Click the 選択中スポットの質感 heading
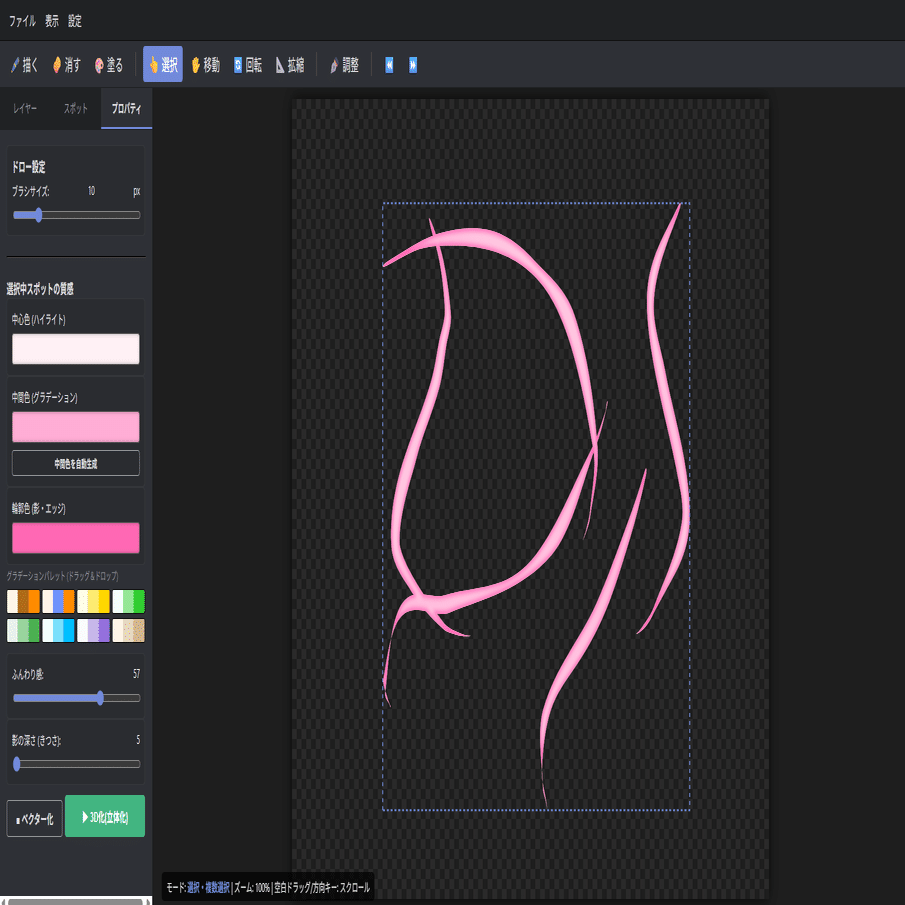Screen dimensions: 905x905 point(40,289)
